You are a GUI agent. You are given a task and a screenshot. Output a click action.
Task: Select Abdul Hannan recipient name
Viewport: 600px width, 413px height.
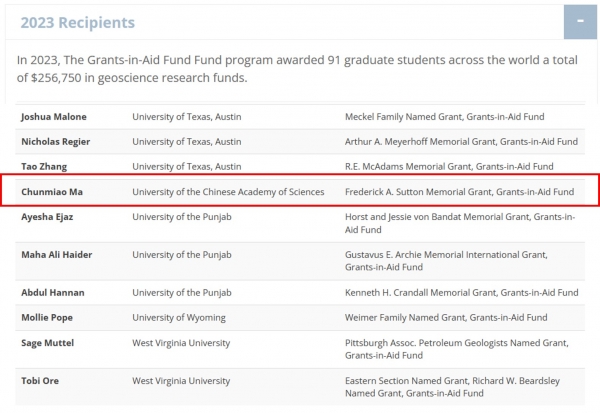pos(53,292)
